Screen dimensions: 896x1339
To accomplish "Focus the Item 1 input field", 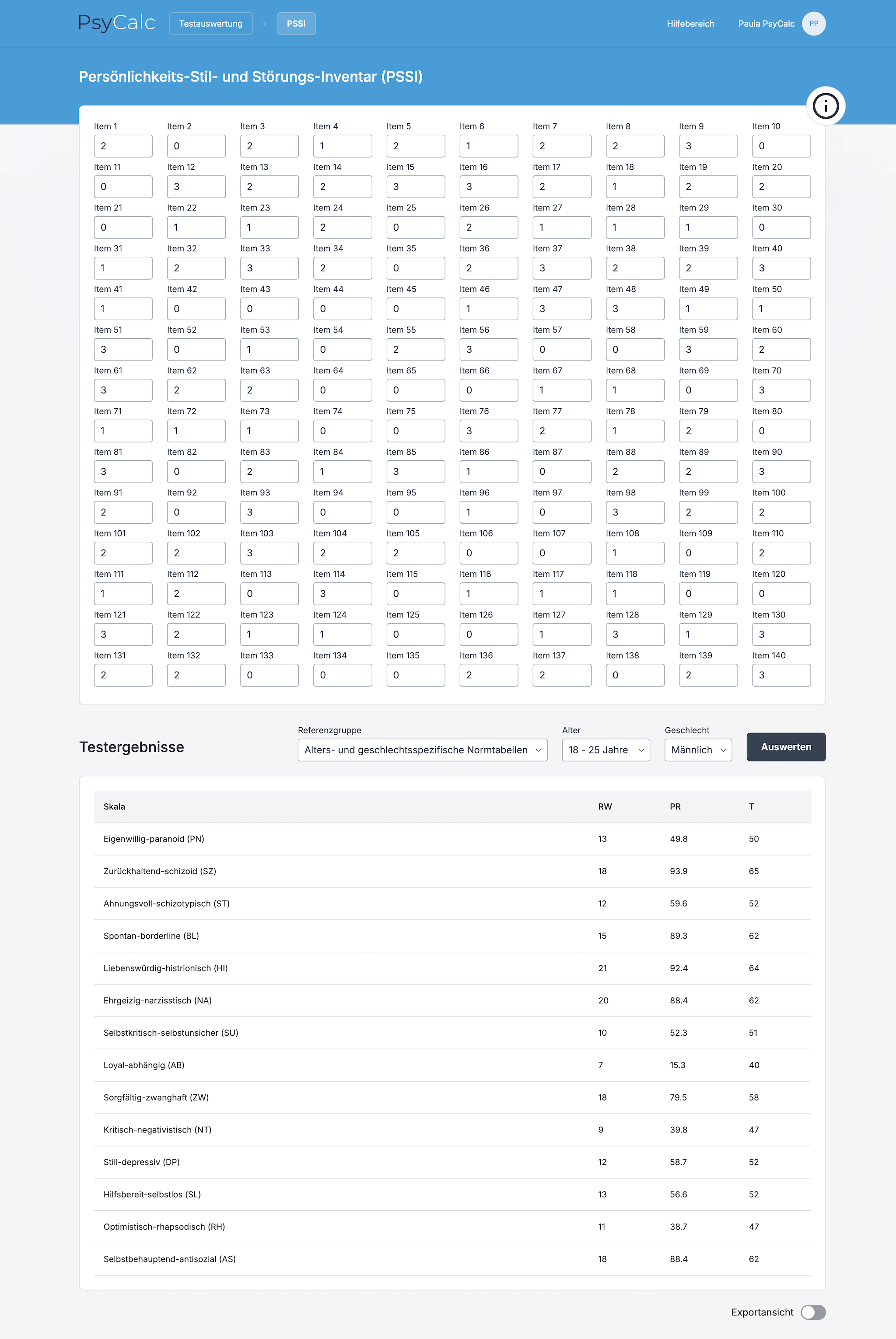I will (x=123, y=146).
